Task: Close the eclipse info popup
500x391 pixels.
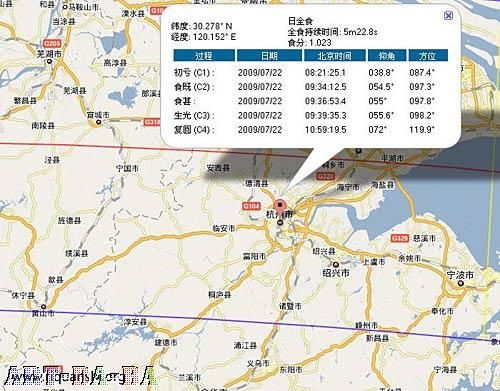Action: (449, 15)
